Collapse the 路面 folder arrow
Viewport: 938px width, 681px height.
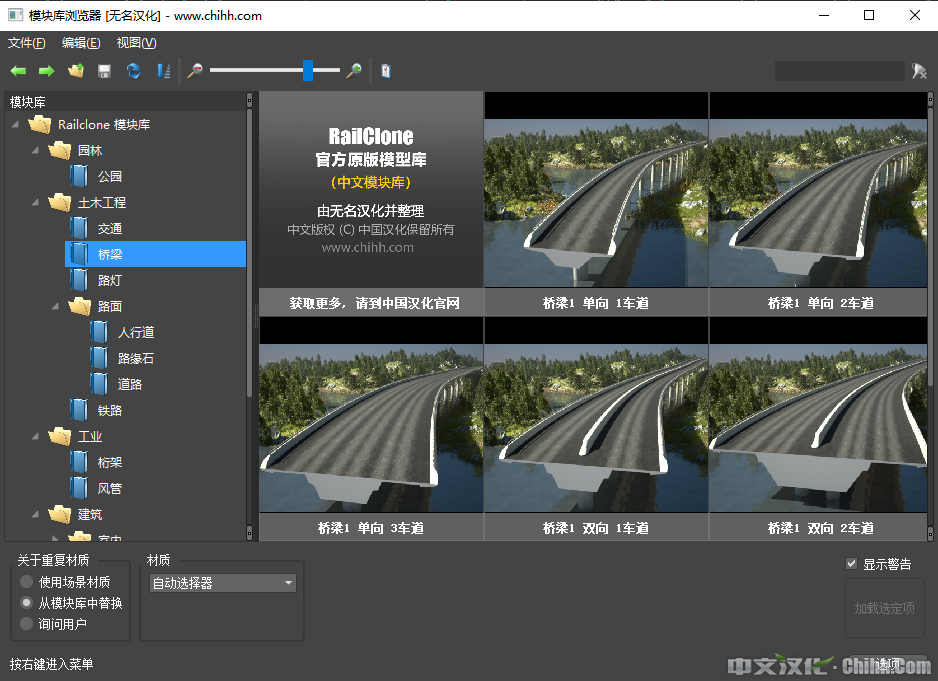[x=56, y=307]
